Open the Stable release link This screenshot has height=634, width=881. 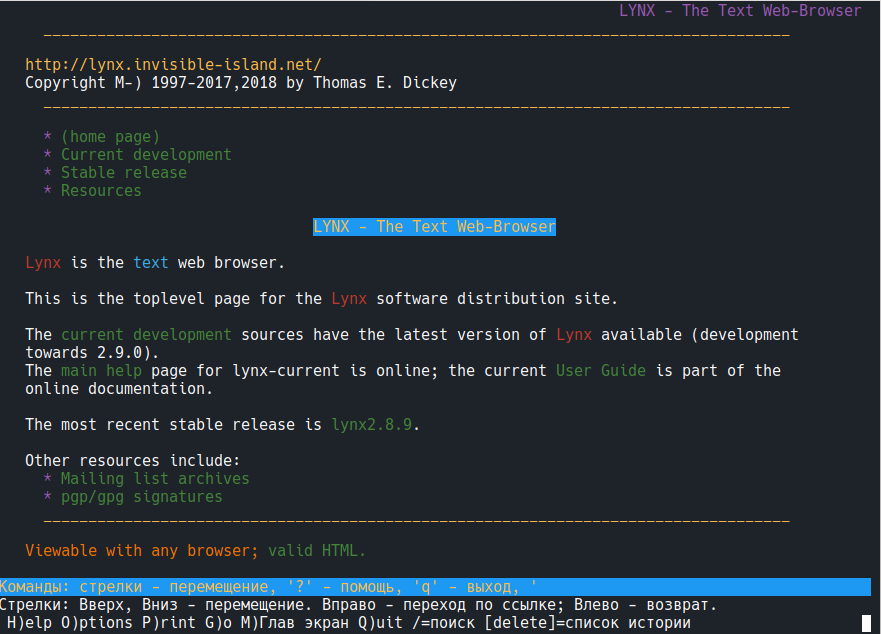(124, 173)
